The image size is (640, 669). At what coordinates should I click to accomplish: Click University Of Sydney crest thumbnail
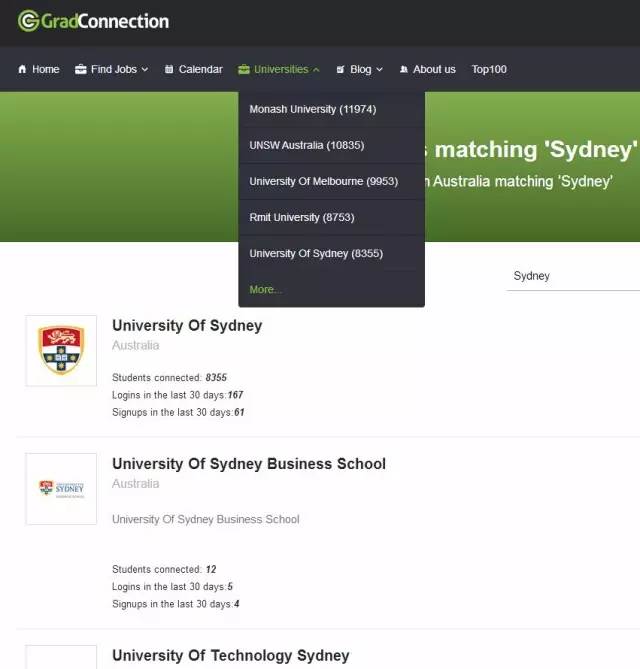coord(61,351)
